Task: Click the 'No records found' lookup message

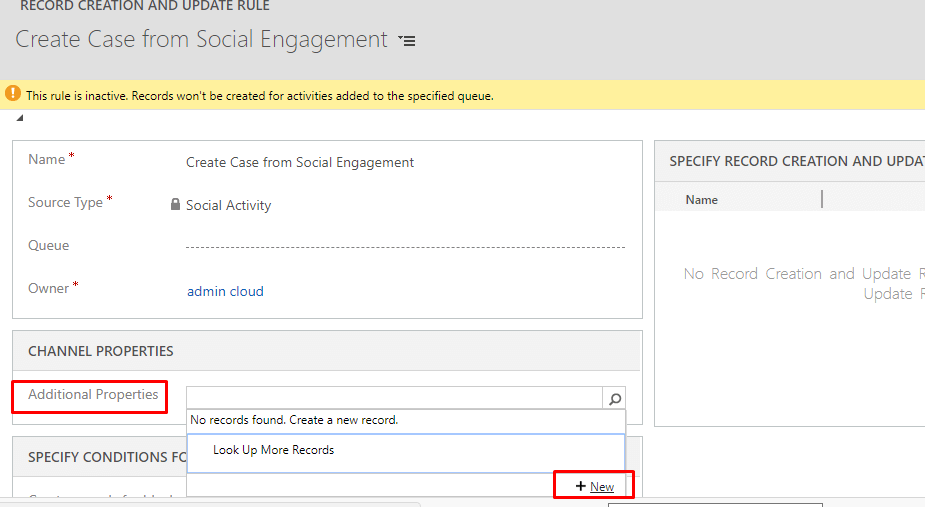Action: [294, 420]
